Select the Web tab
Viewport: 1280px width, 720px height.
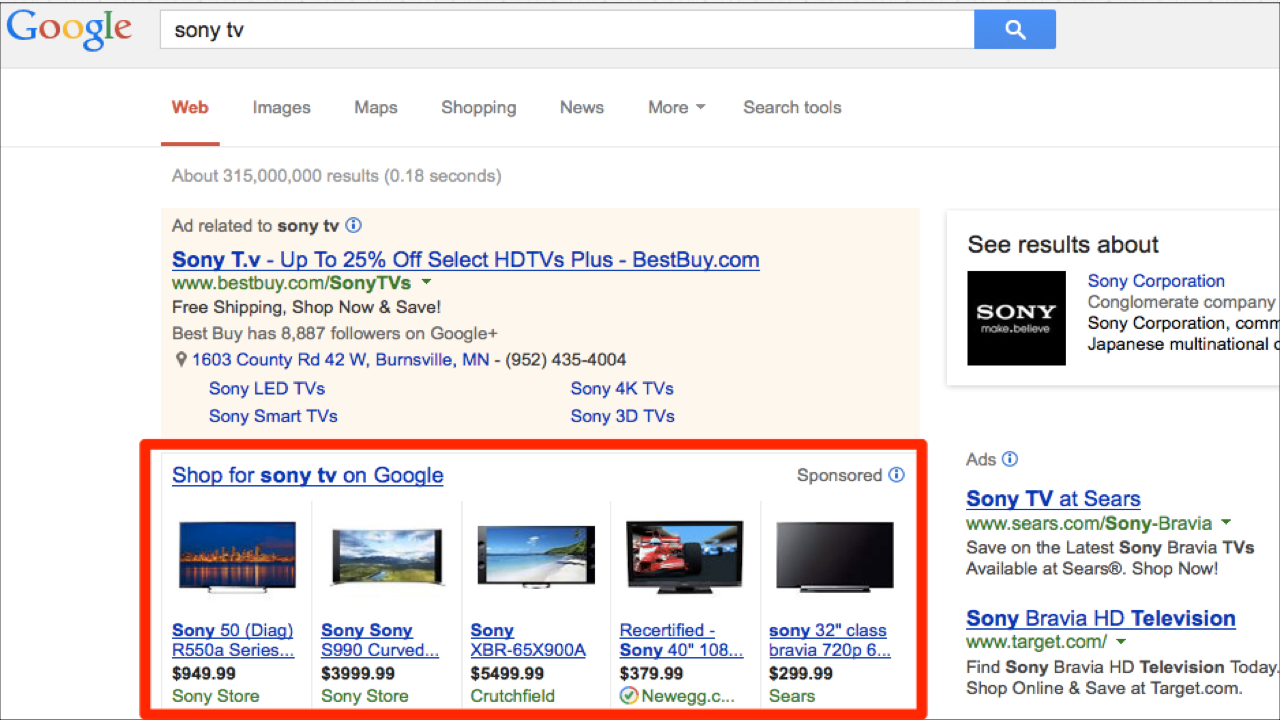(x=190, y=107)
